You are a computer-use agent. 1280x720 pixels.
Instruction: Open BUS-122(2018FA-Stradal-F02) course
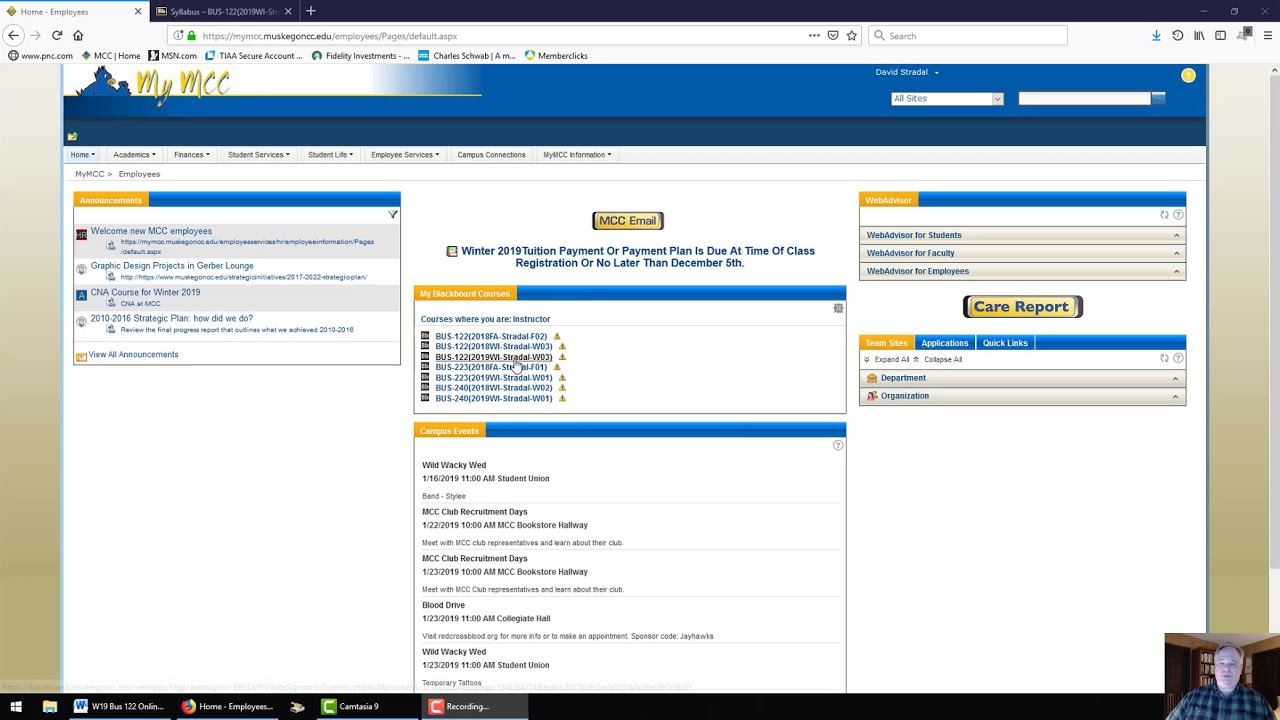[491, 337]
